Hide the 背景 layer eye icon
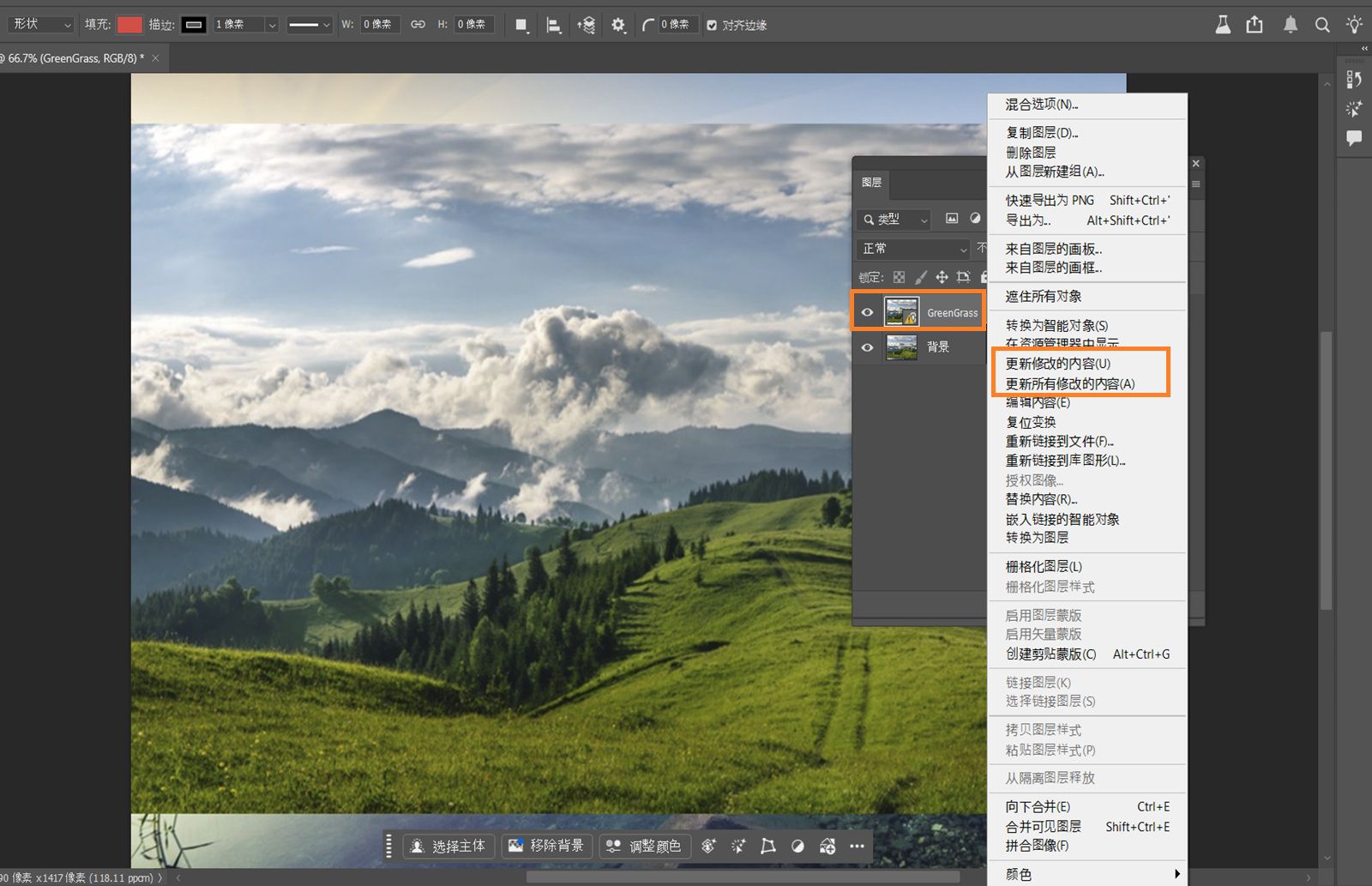1372x886 pixels. (867, 347)
